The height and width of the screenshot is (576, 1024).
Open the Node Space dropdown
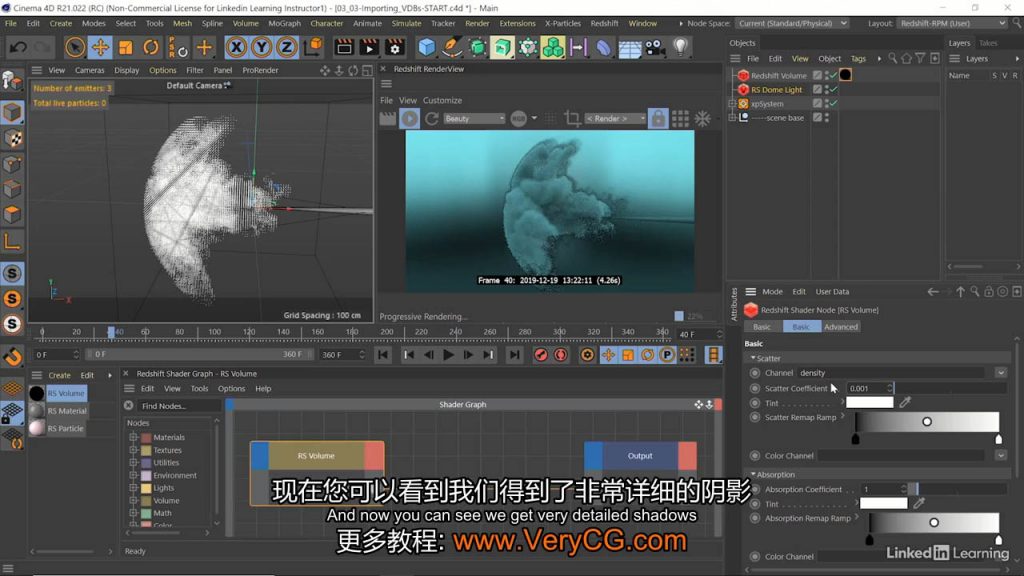(792, 24)
